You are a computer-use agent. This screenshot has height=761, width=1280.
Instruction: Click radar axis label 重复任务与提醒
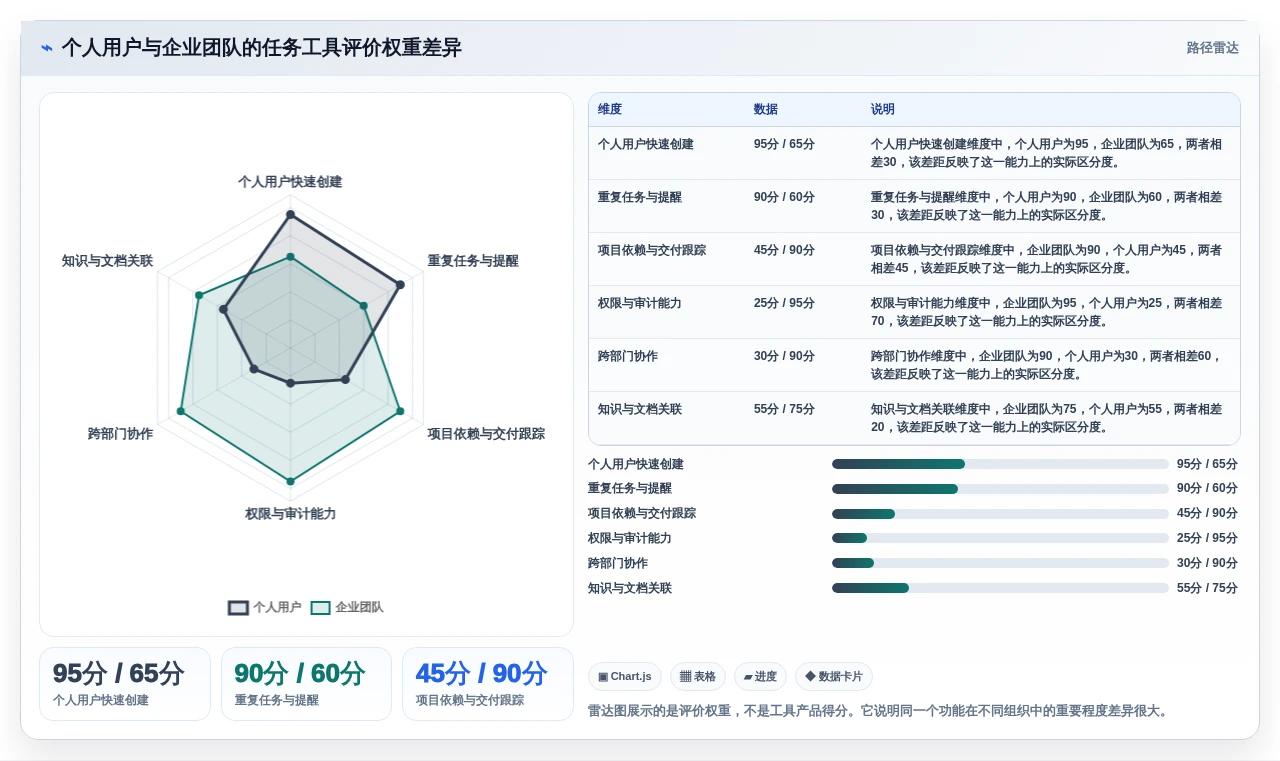click(473, 261)
